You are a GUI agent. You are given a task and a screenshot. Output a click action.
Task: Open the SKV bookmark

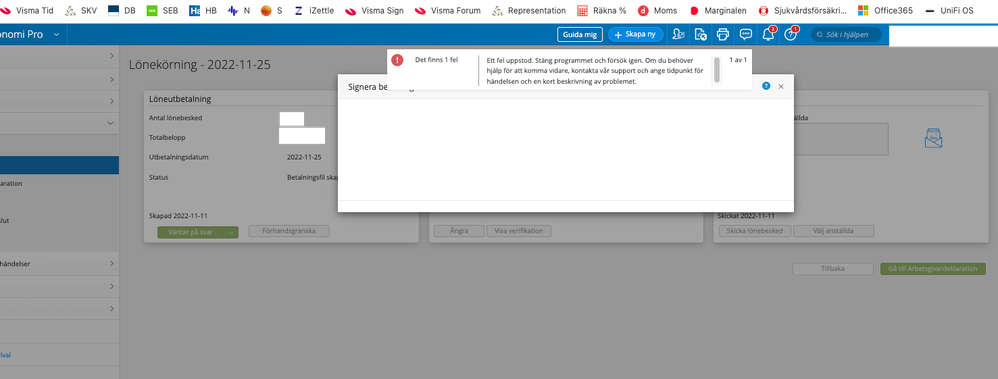(x=81, y=10)
